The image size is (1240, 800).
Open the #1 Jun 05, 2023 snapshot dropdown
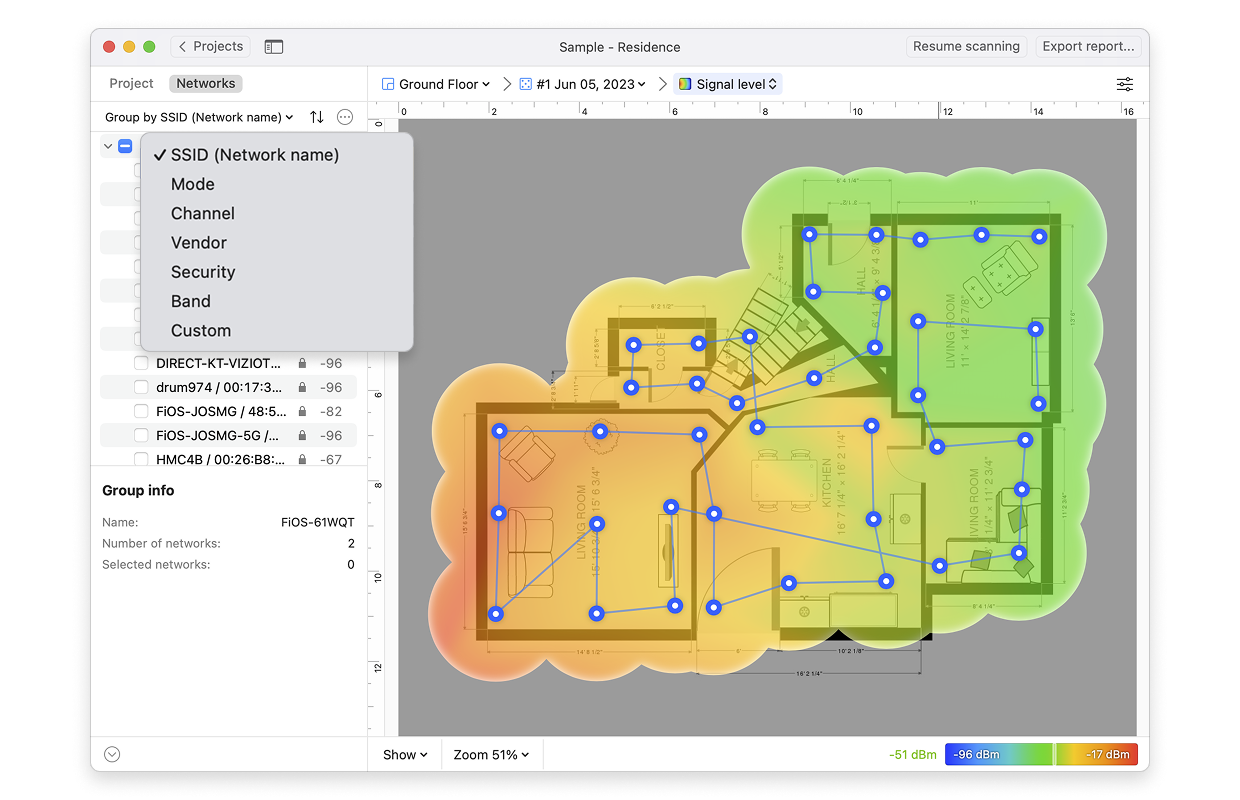coord(583,84)
